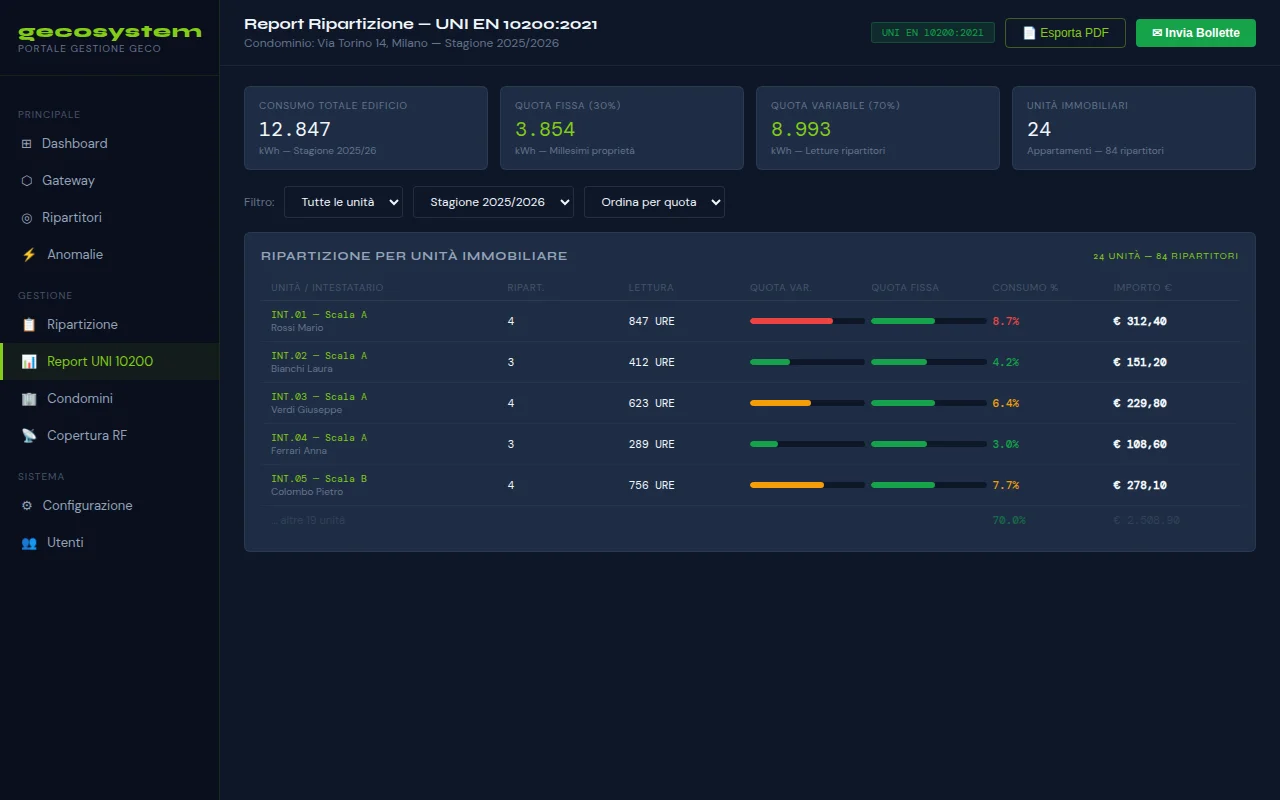
Task: Click the '623 URE' reading
Action: coord(652,403)
